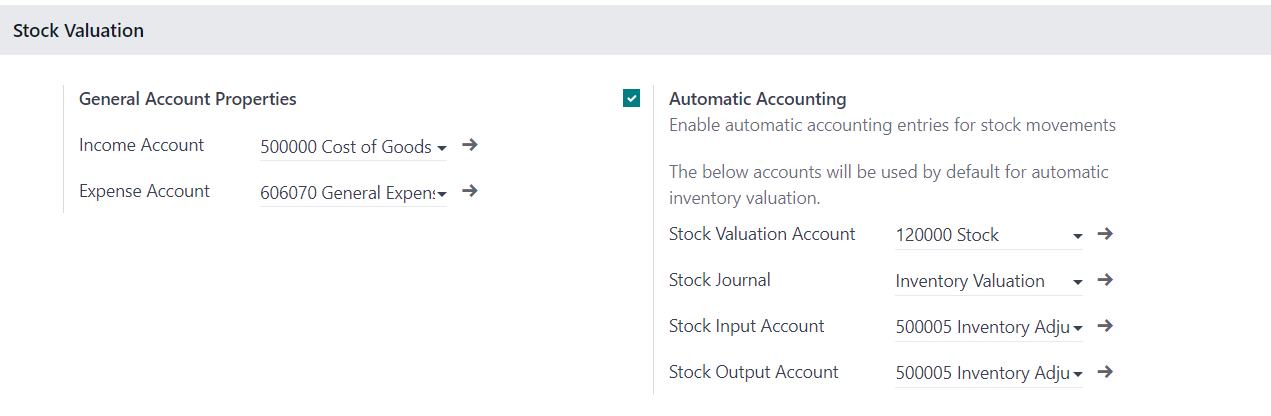This screenshot has height=416, width=1271.
Task: Open Stock Valuation Account external link arrow
Action: [x=1105, y=234]
